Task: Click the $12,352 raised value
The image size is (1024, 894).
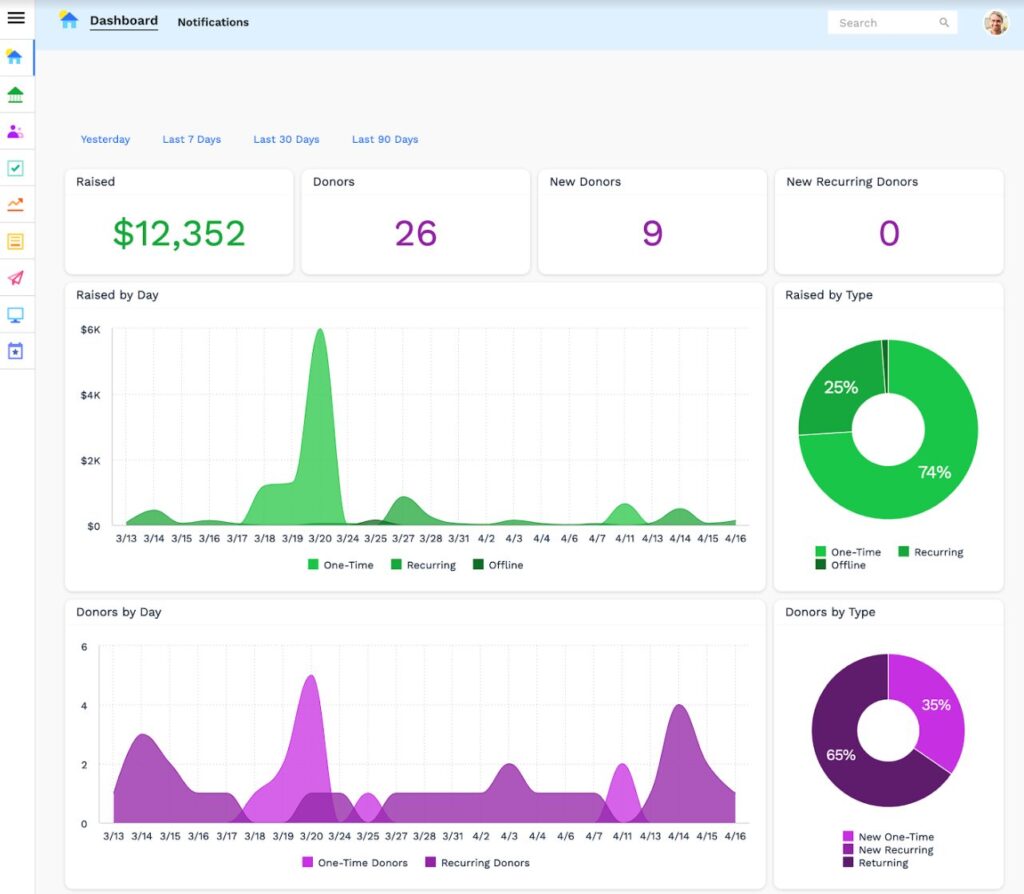Action: pos(179,233)
